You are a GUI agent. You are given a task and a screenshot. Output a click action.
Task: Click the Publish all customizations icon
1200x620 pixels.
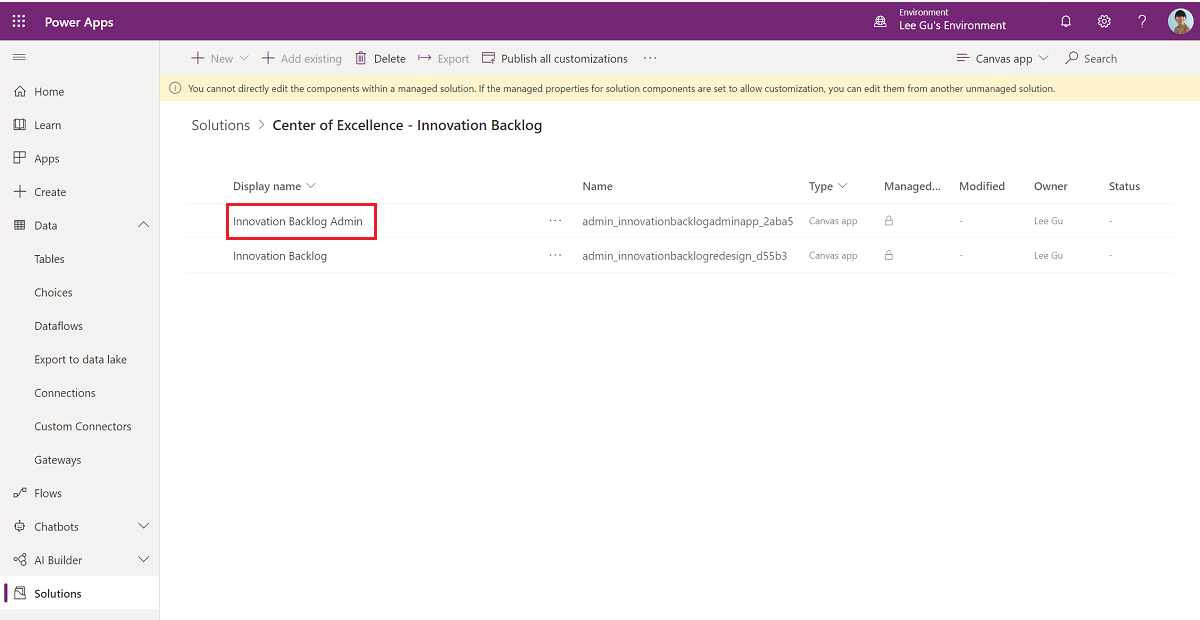click(488, 58)
